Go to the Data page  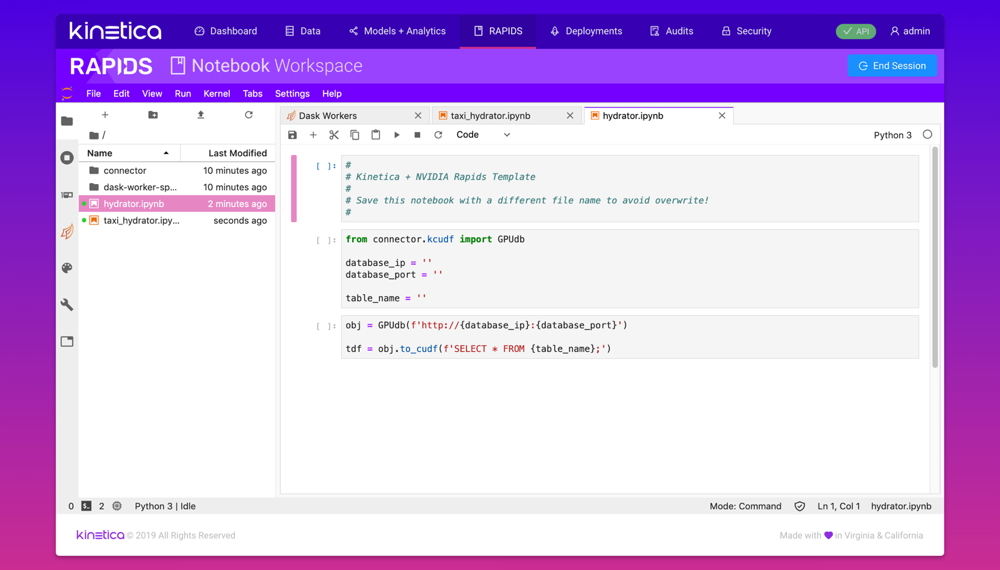pyautogui.click(x=303, y=31)
